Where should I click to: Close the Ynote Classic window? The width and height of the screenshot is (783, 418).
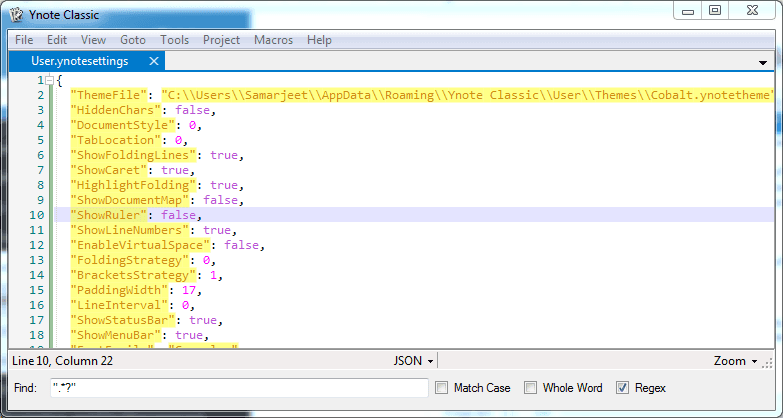click(x=753, y=10)
